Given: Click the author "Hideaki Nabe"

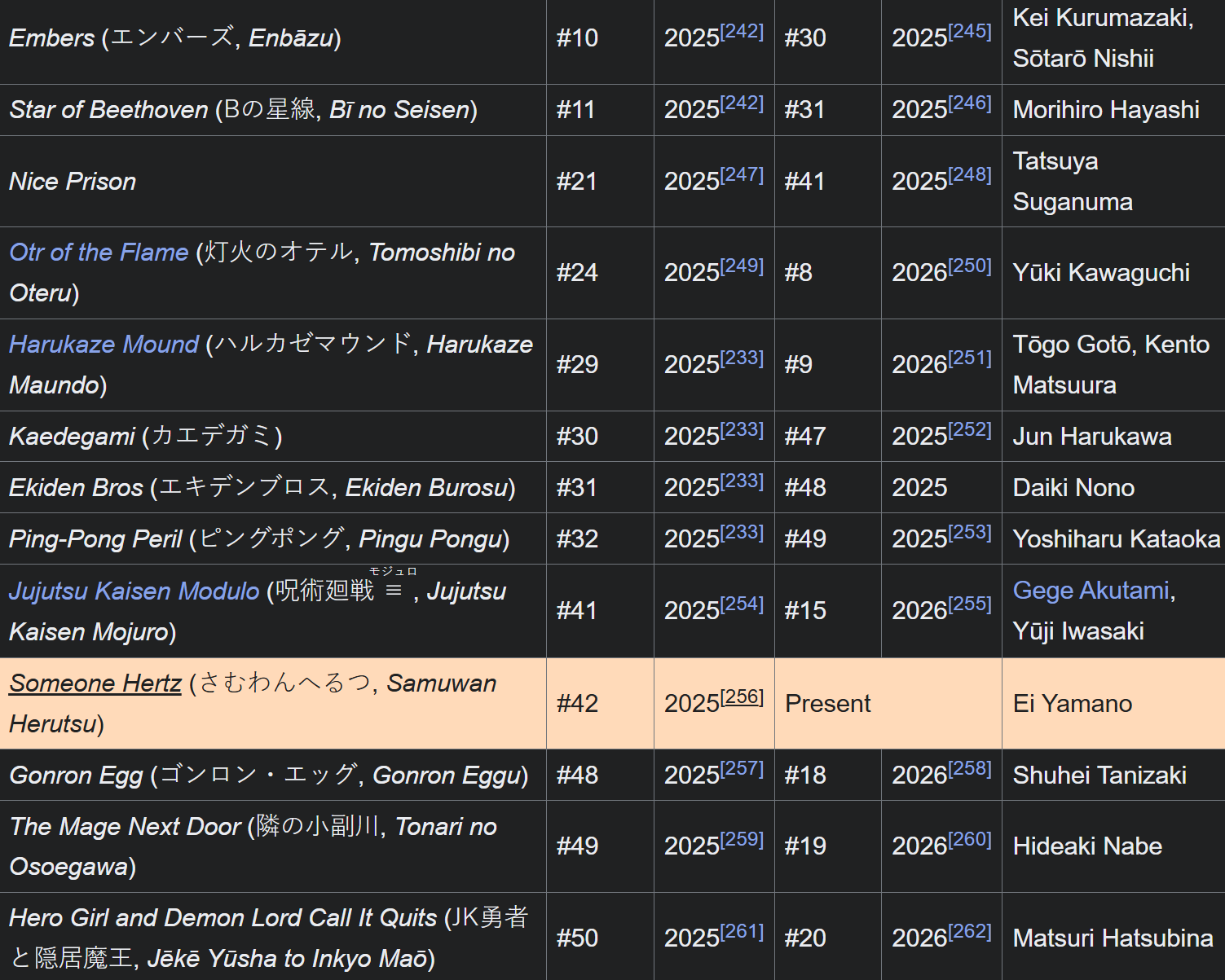Looking at the screenshot, I should [1087, 846].
